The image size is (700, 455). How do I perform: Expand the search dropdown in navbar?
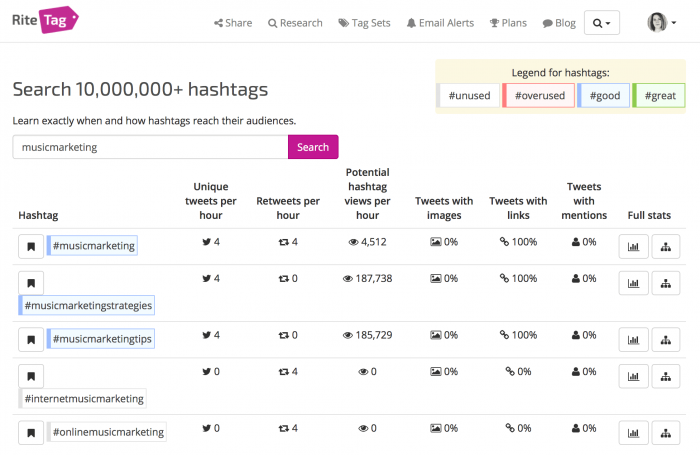(602, 22)
